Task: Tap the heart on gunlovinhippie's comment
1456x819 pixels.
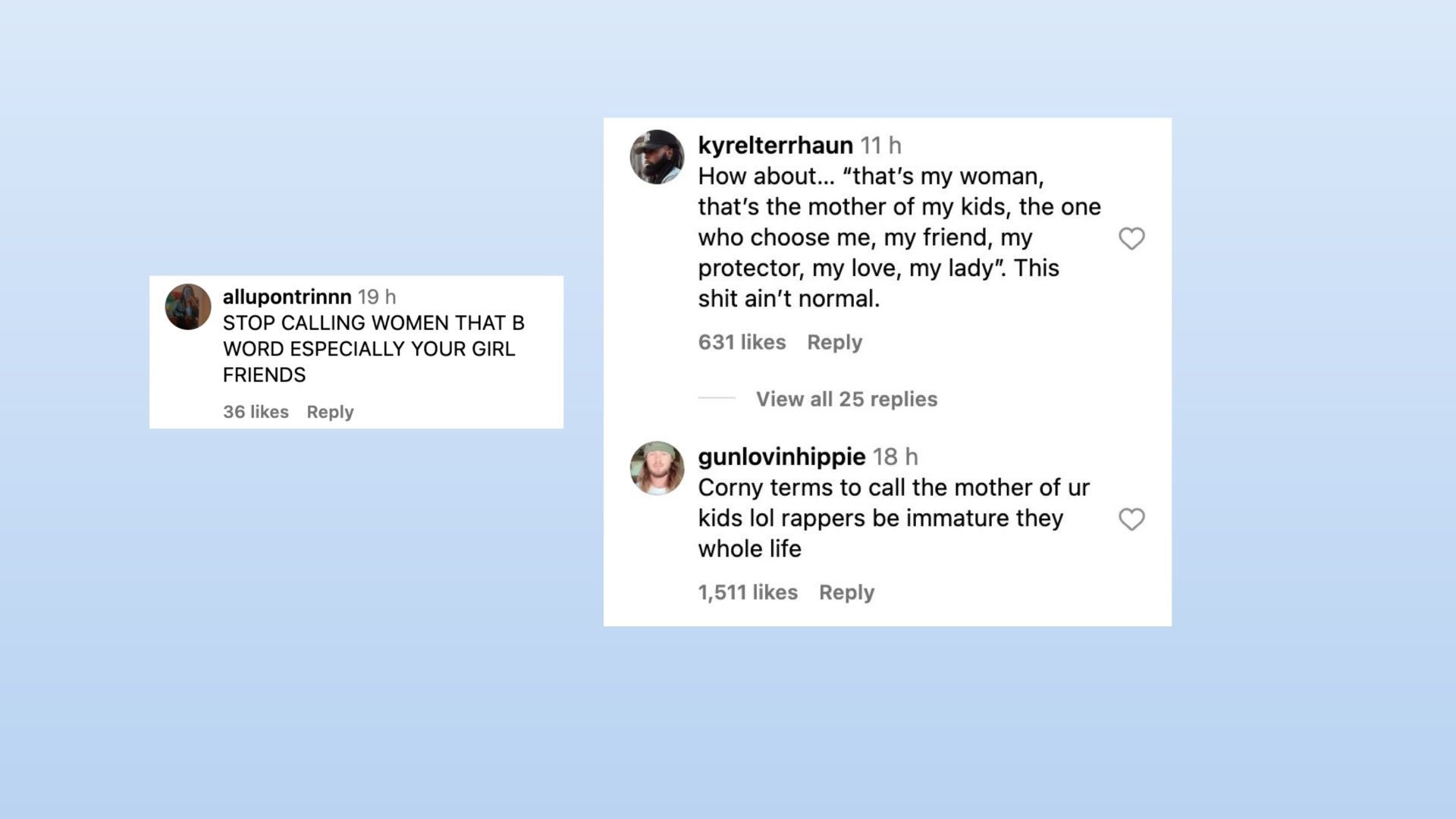Action: 1131,519
